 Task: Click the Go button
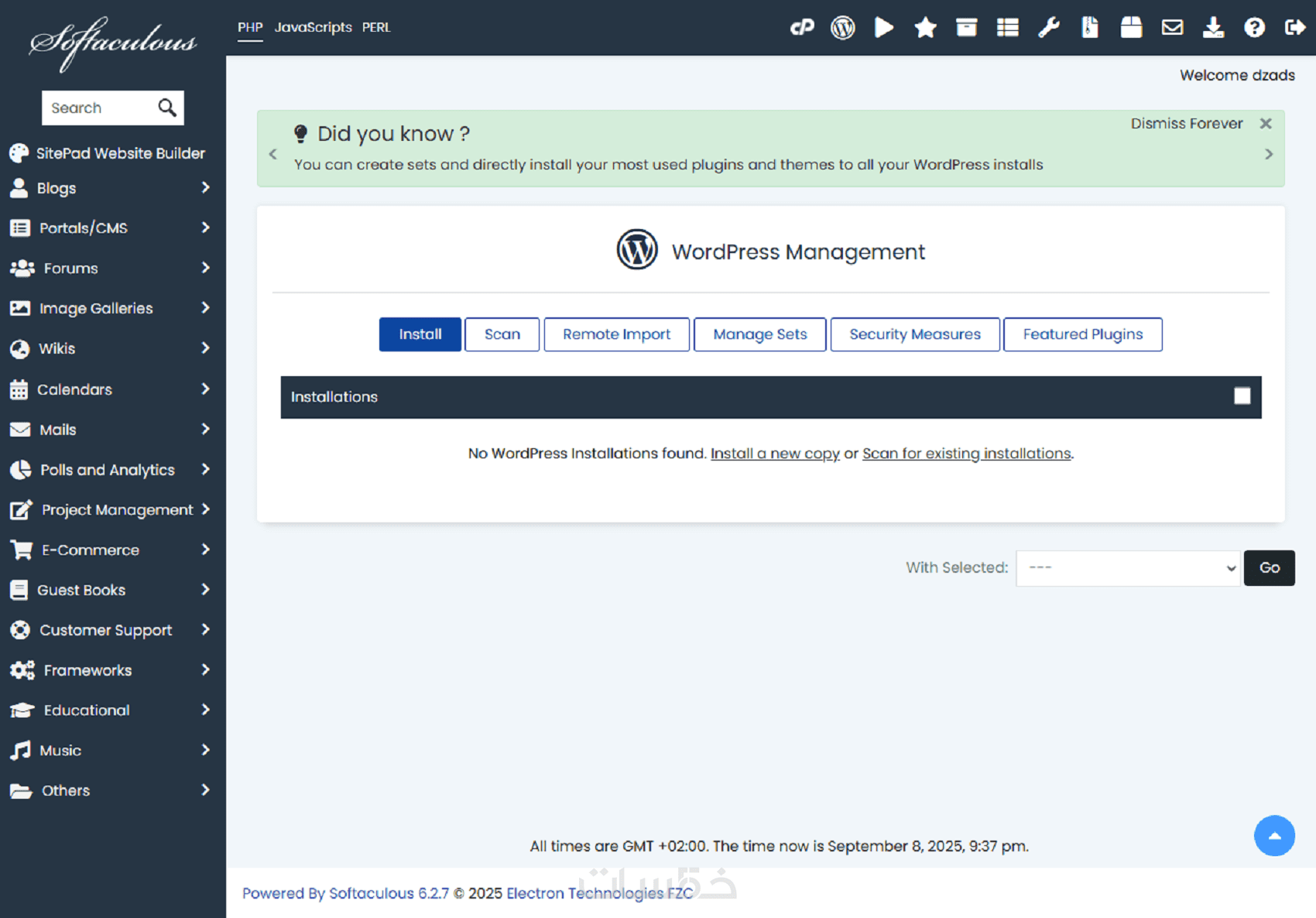(1270, 568)
